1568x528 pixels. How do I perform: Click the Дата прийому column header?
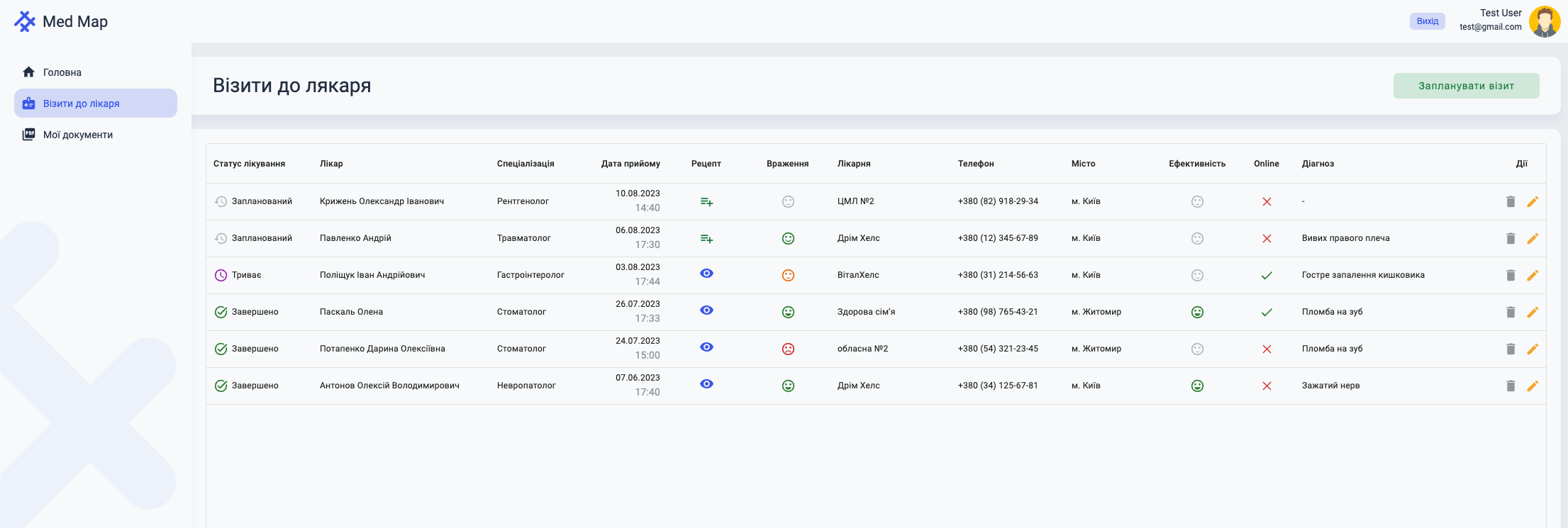tap(630, 164)
